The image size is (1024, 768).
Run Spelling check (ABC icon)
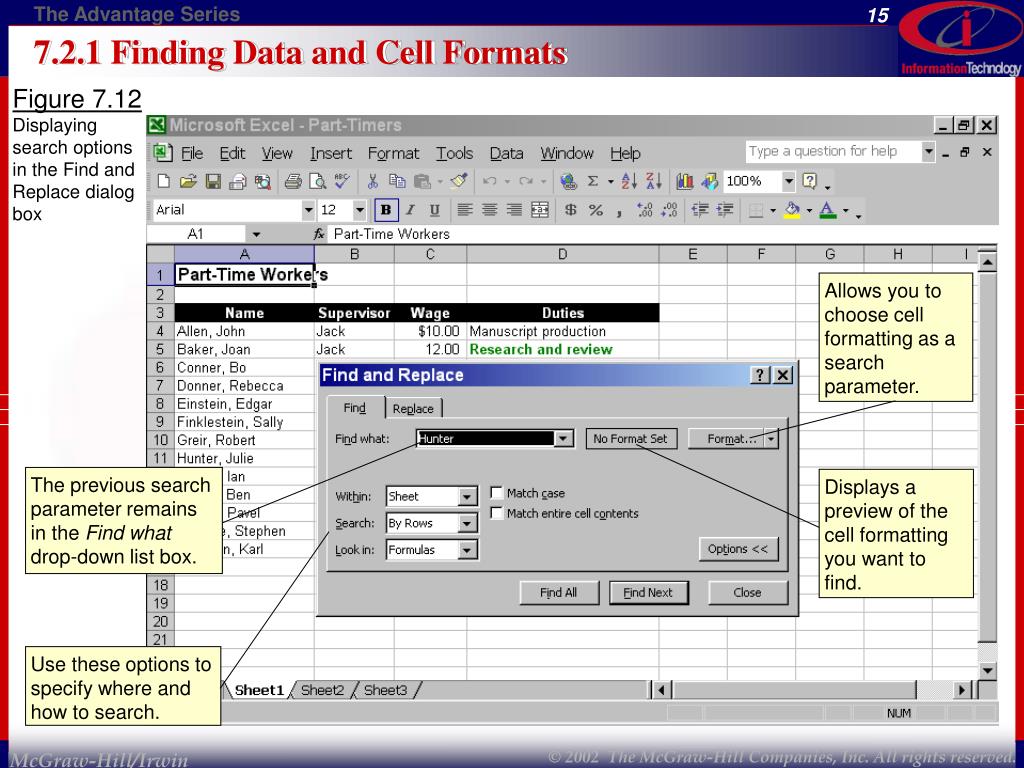click(x=342, y=180)
